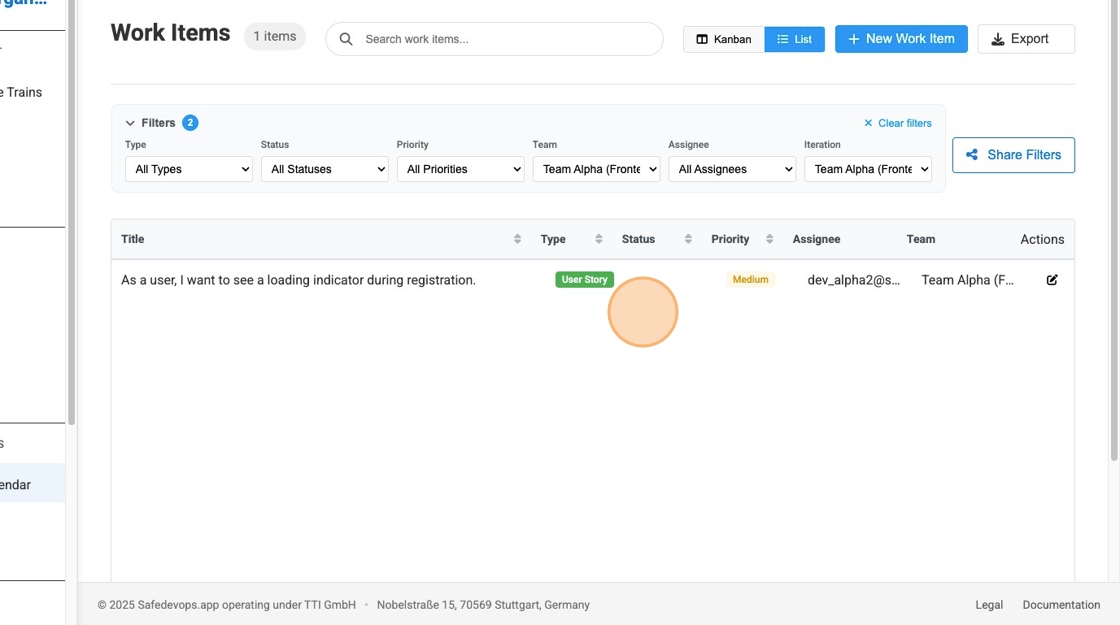This screenshot has height=625, width=1120.
Task: Open the Documentation link in the footer
Action: 1061,604
